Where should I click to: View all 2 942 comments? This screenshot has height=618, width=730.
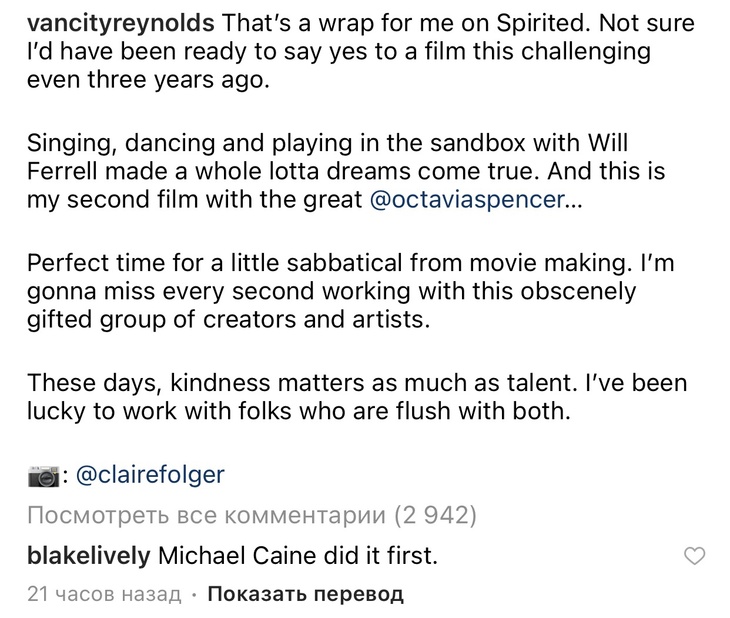coord(251,516)
